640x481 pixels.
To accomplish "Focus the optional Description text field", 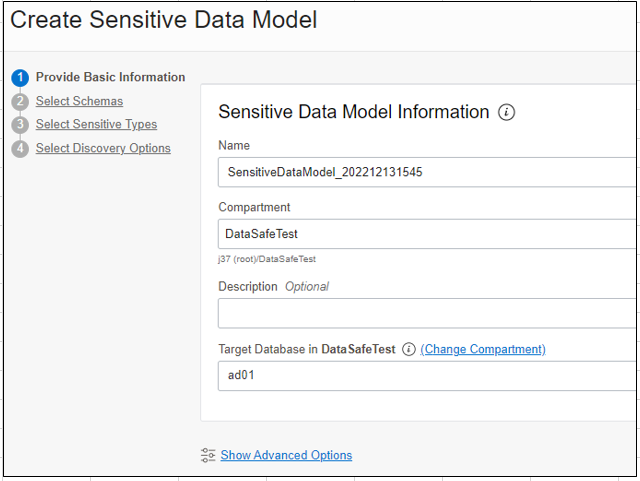I will click(427, 313).
